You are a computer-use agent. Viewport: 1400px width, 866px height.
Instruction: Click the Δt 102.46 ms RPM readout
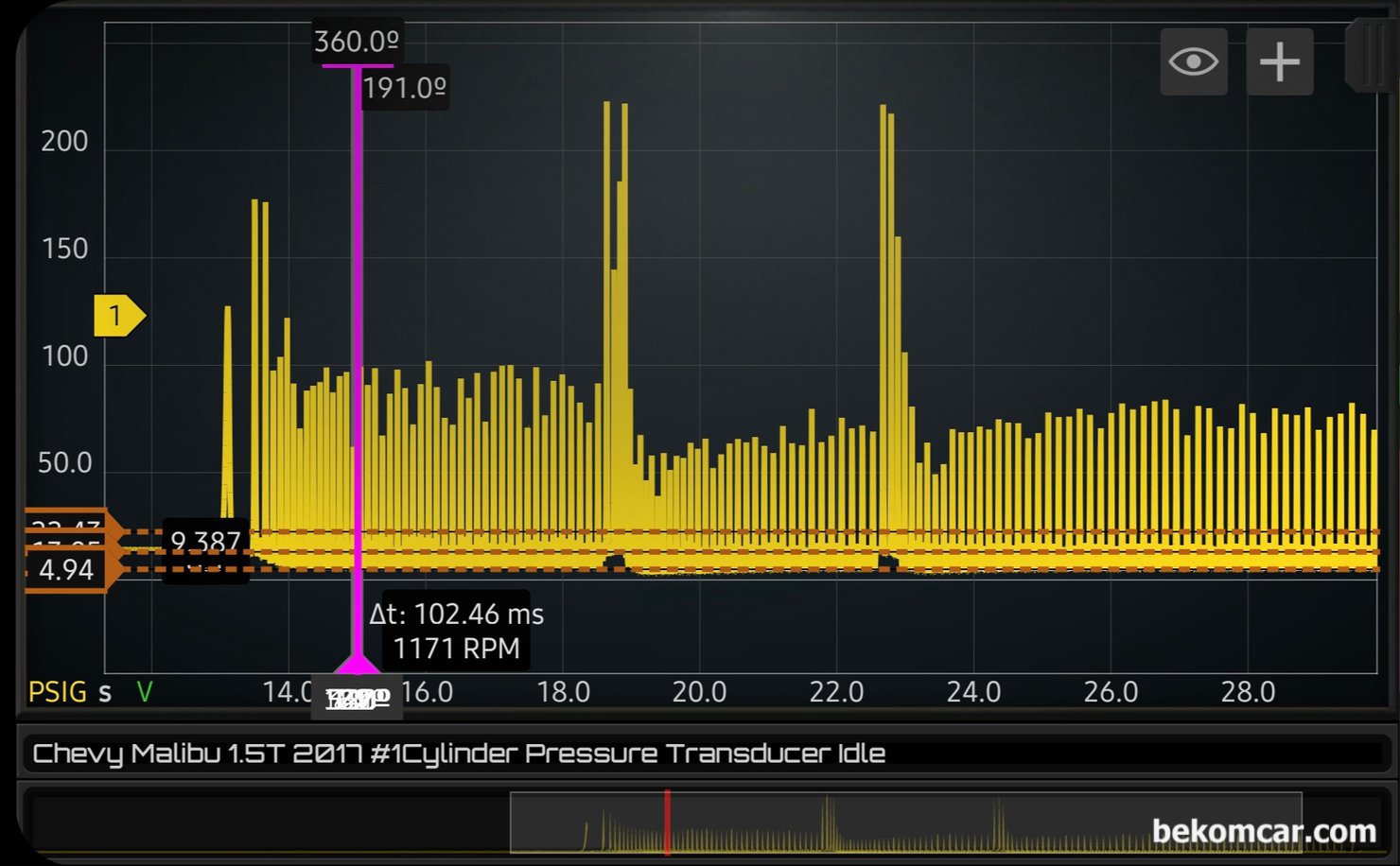[x=456, y=631]
